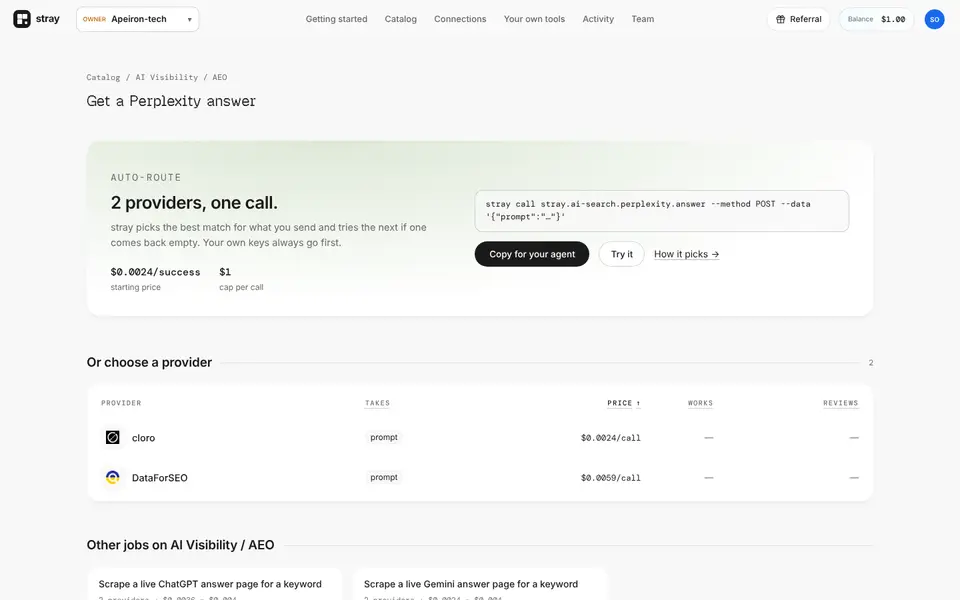Open Scrape a live Gemini answer page card
960x600 pixels.
480,585
